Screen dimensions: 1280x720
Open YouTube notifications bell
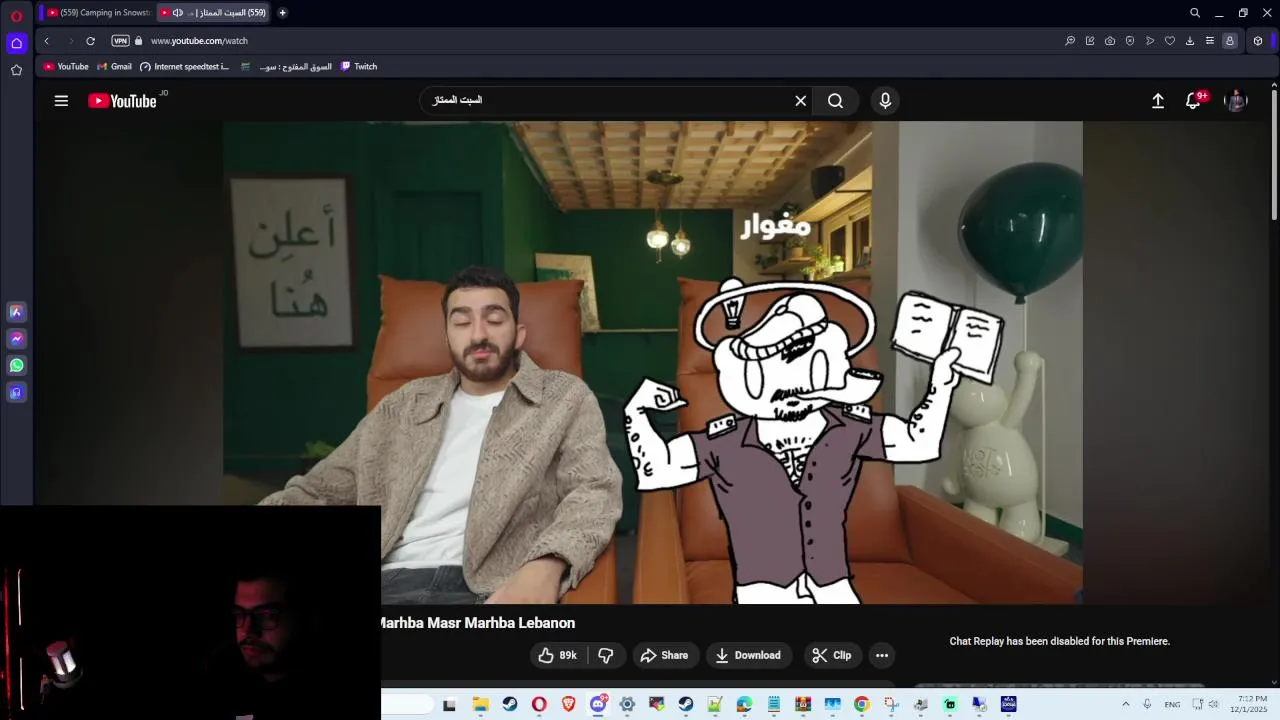pyautogui.click(x=1193, y=101)
